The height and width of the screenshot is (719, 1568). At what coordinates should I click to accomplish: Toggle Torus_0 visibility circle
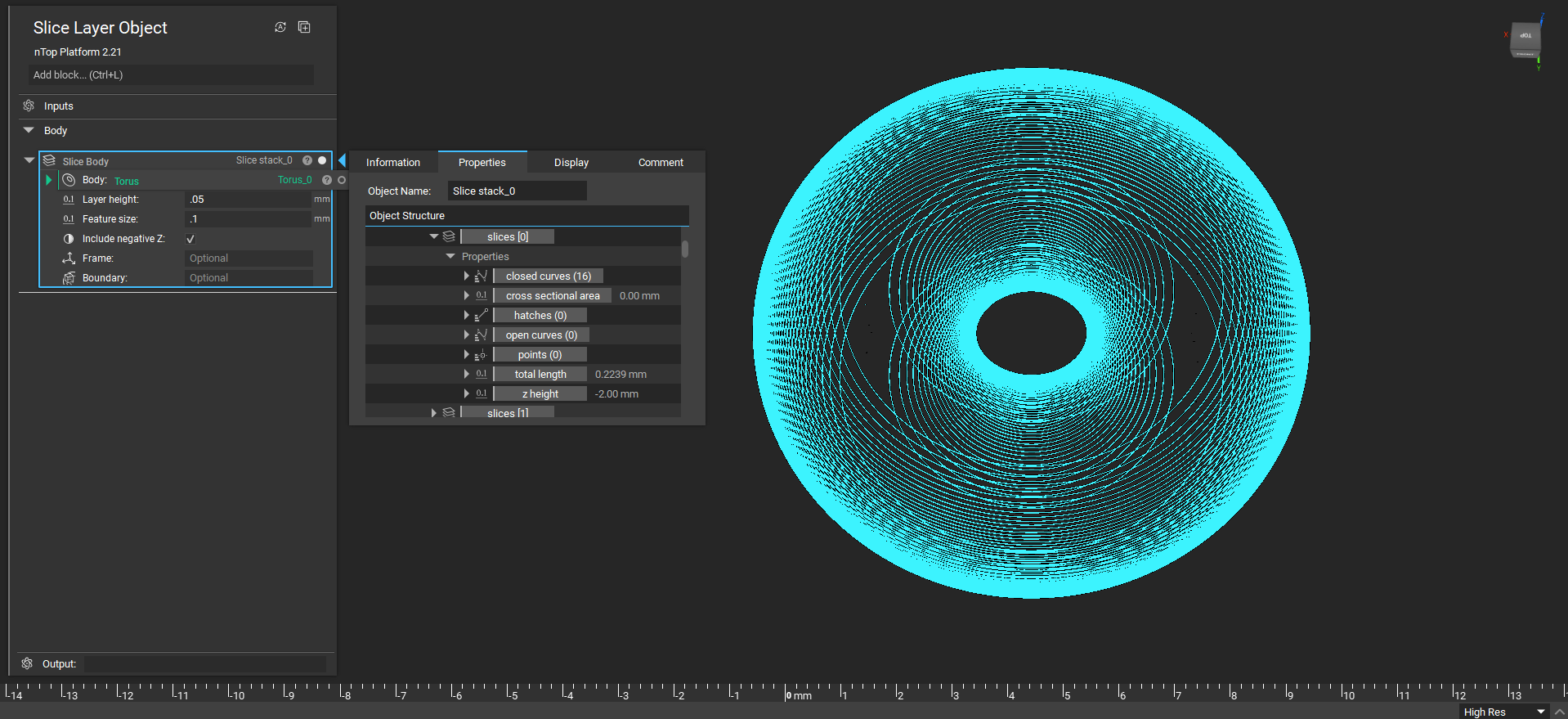tap(342, 180)
